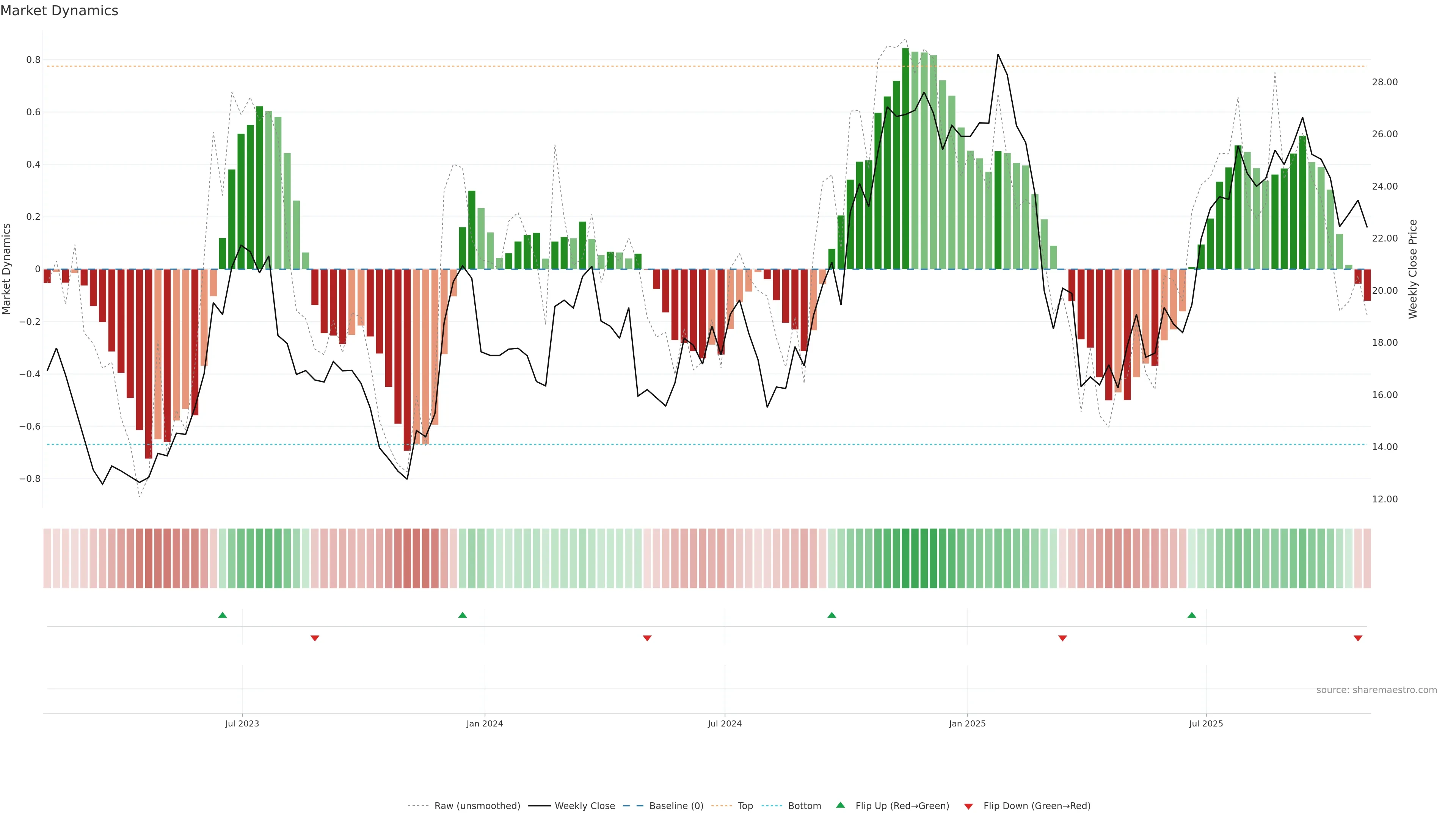Click the green flip-up triangle before Jul 2025
Screen dimensions: 1456x819
tap(1191, 615)
